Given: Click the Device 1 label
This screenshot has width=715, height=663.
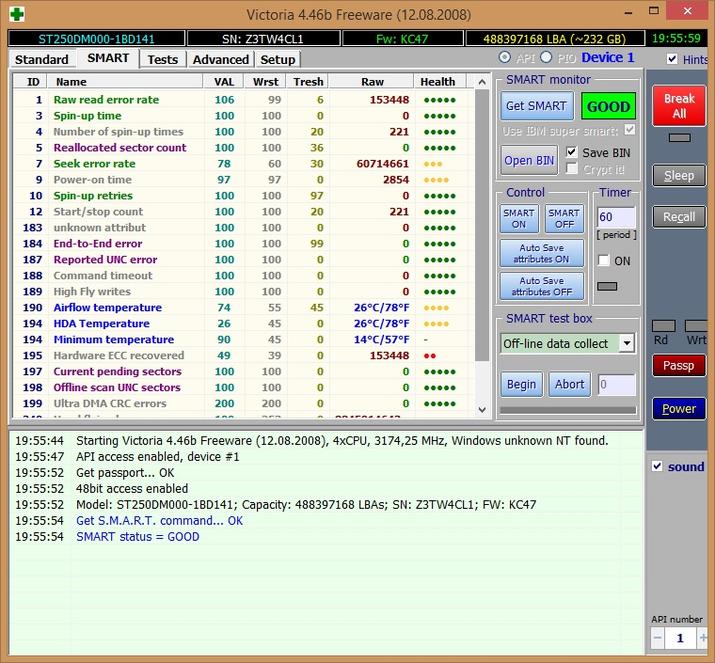Looking at the screenshot, I should point(608,57).
